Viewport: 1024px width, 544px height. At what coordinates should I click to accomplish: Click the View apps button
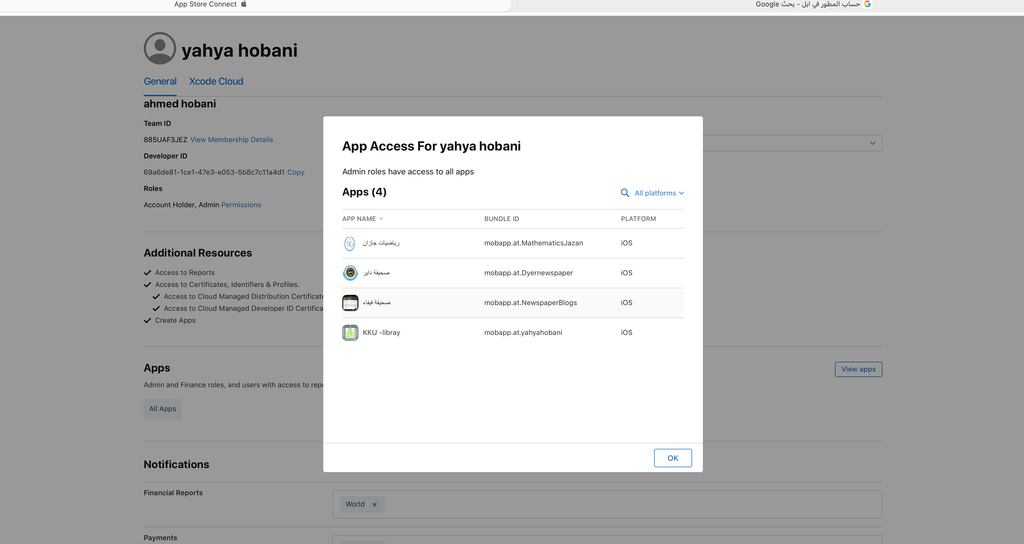pos(858,369)
